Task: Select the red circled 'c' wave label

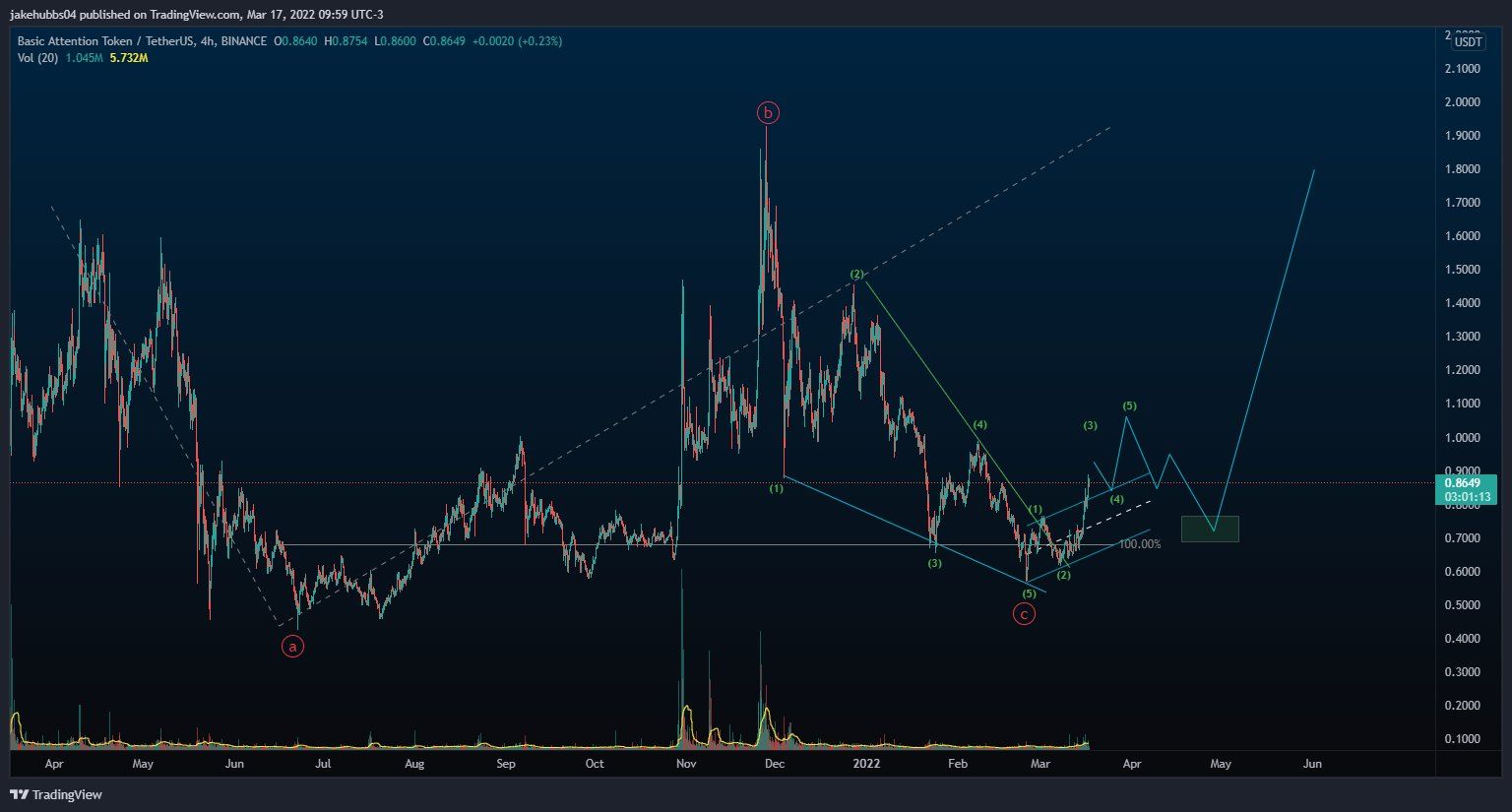Action: pos(1024,614)
